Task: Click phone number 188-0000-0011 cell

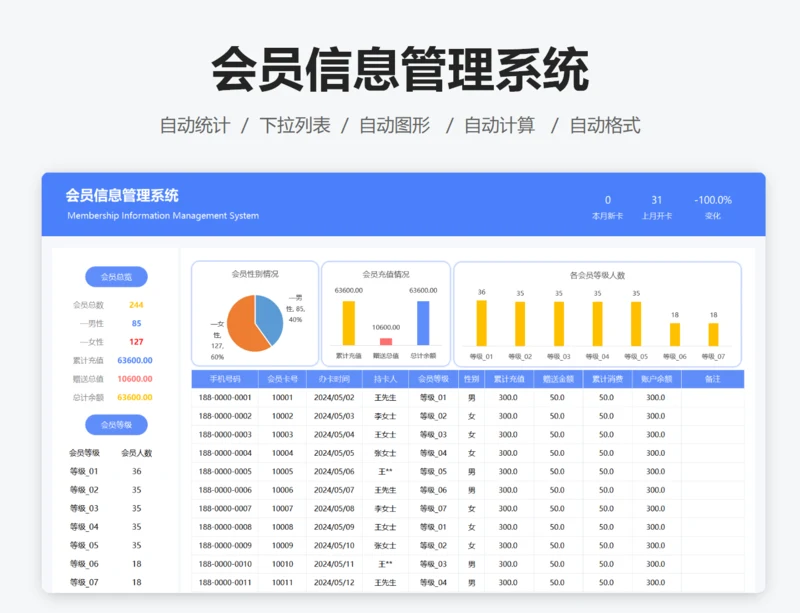Action: [225, 582]
